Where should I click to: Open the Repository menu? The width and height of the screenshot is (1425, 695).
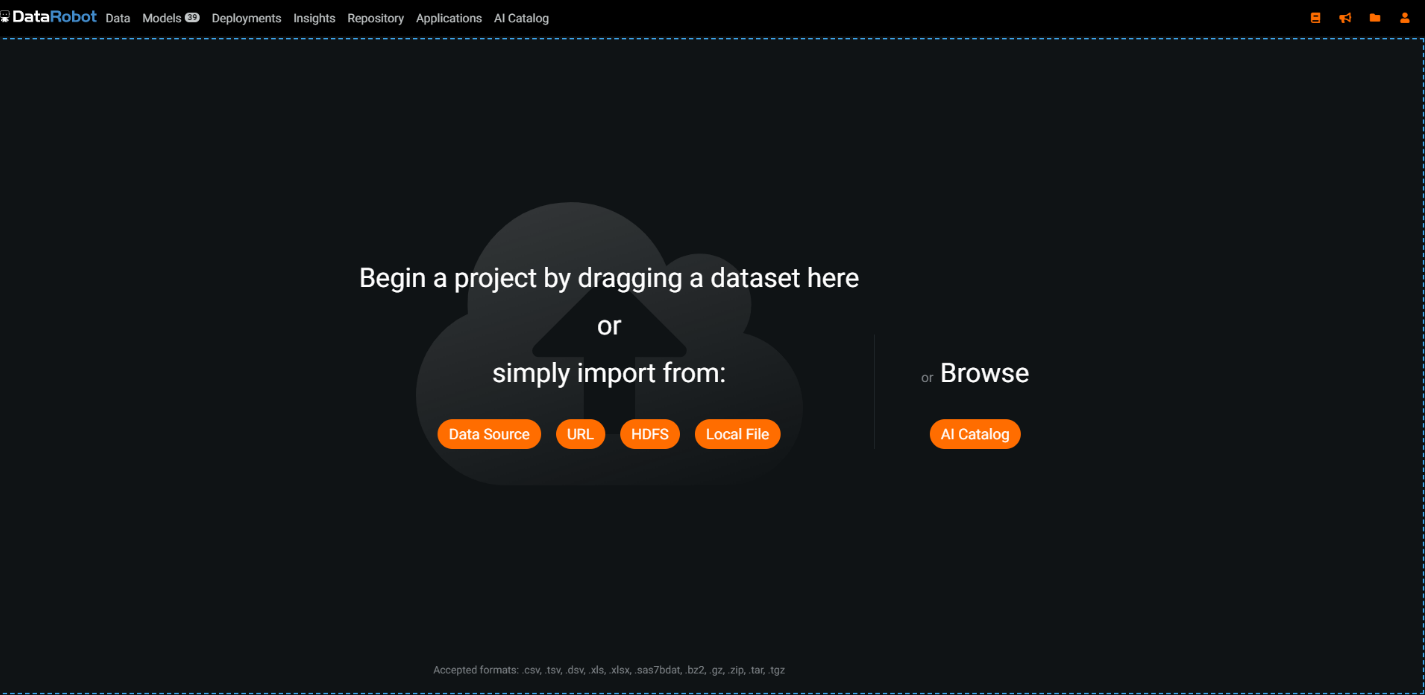click(376, 18)
